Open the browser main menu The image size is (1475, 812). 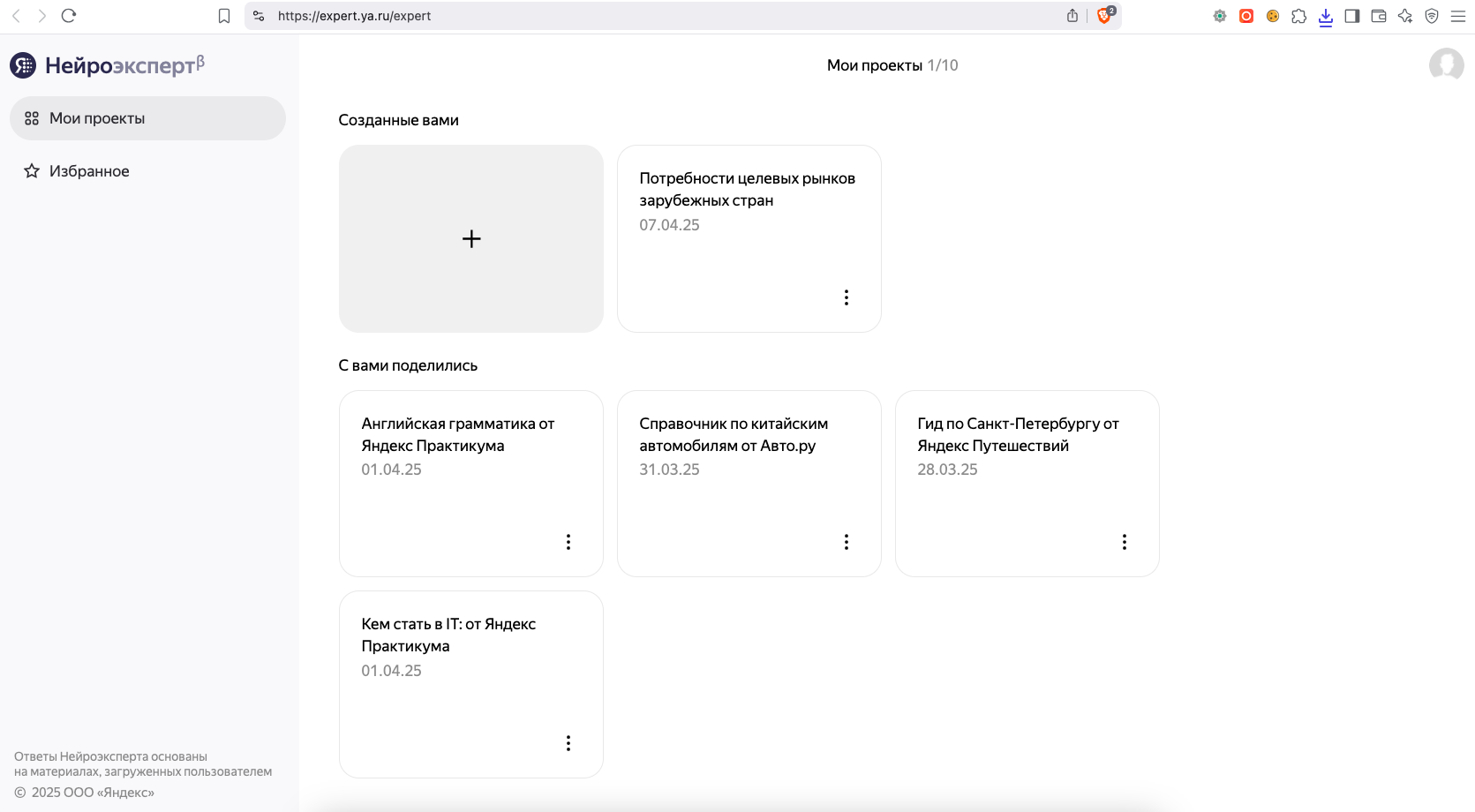1458,16
